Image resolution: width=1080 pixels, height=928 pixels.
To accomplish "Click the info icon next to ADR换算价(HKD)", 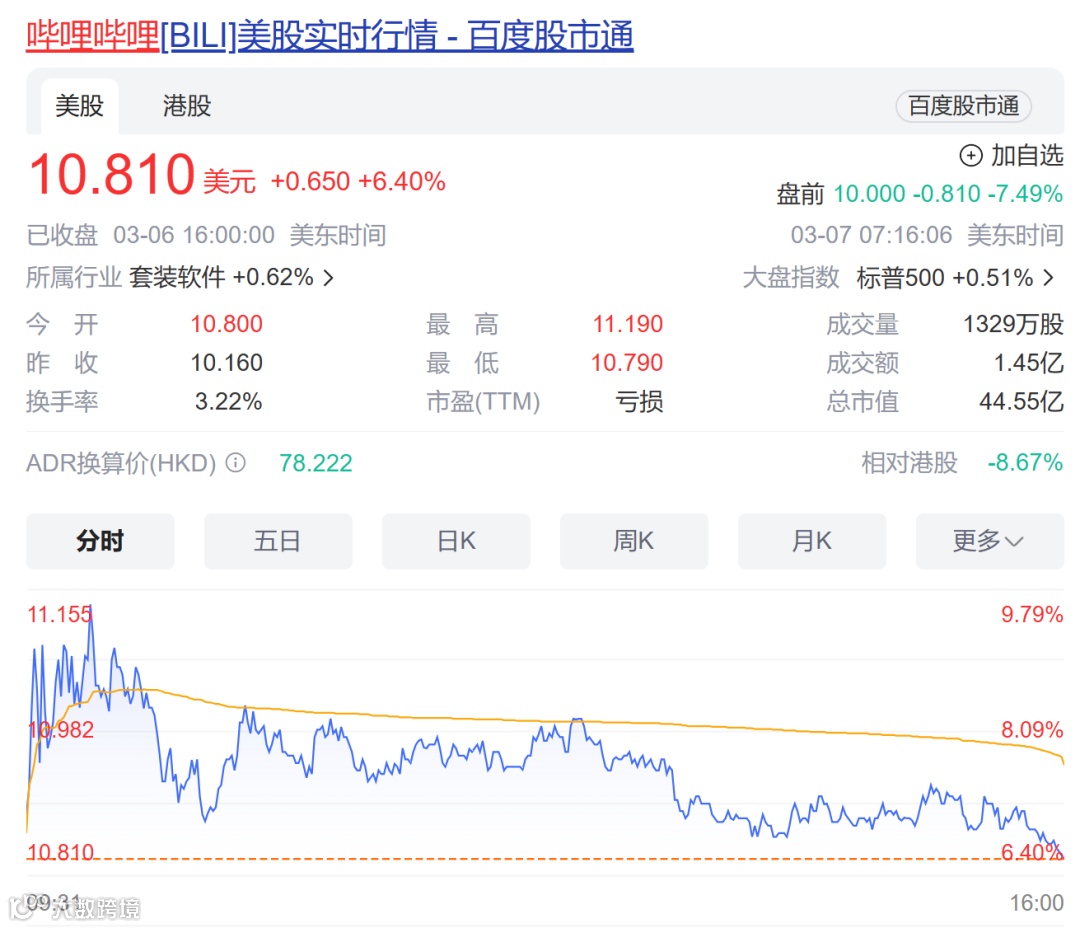I will [236, 462].
